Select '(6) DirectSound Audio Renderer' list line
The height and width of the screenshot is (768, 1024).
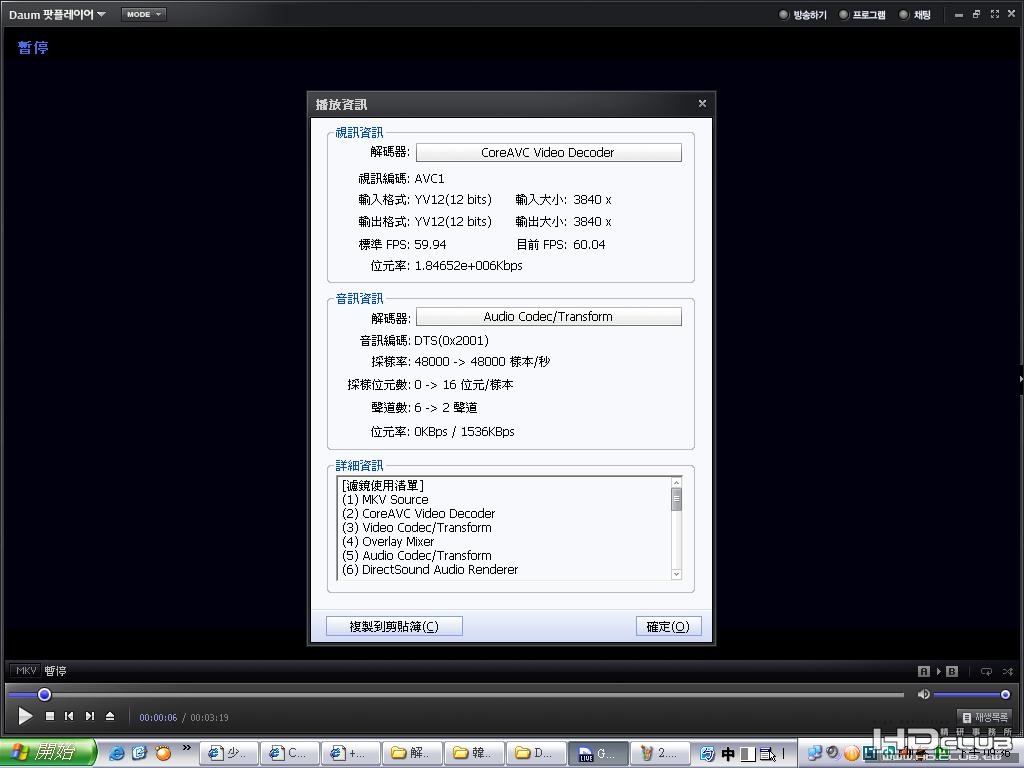point(430,569)
